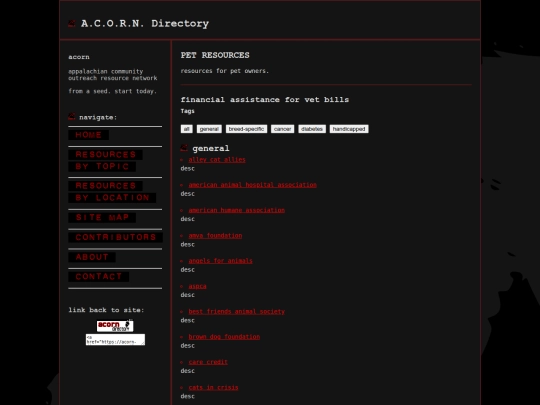Filter by the 'general' tag

pos(209,129)
